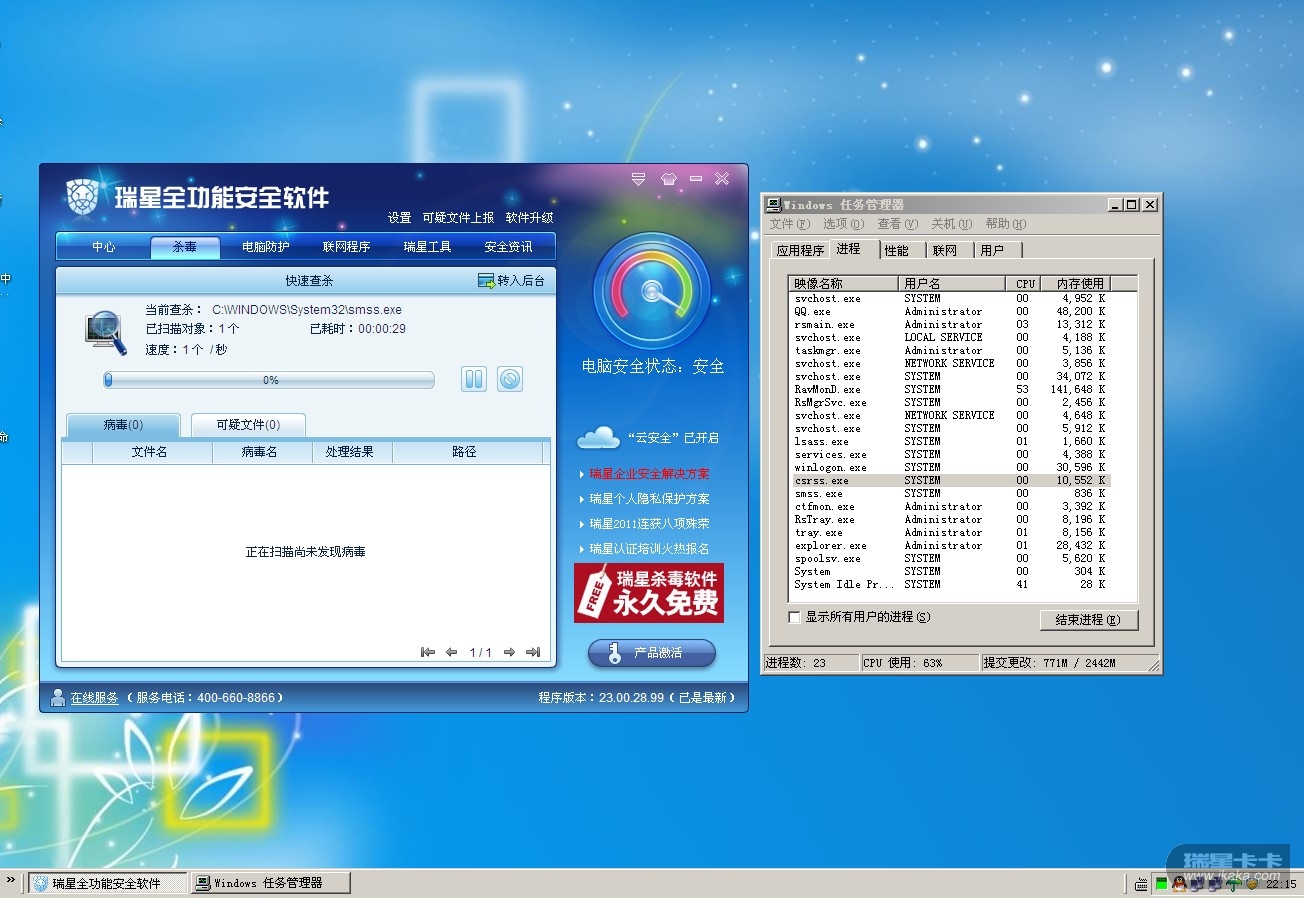Select the 杀毒 tab
1304x898 pixels.
pos(185,247)
